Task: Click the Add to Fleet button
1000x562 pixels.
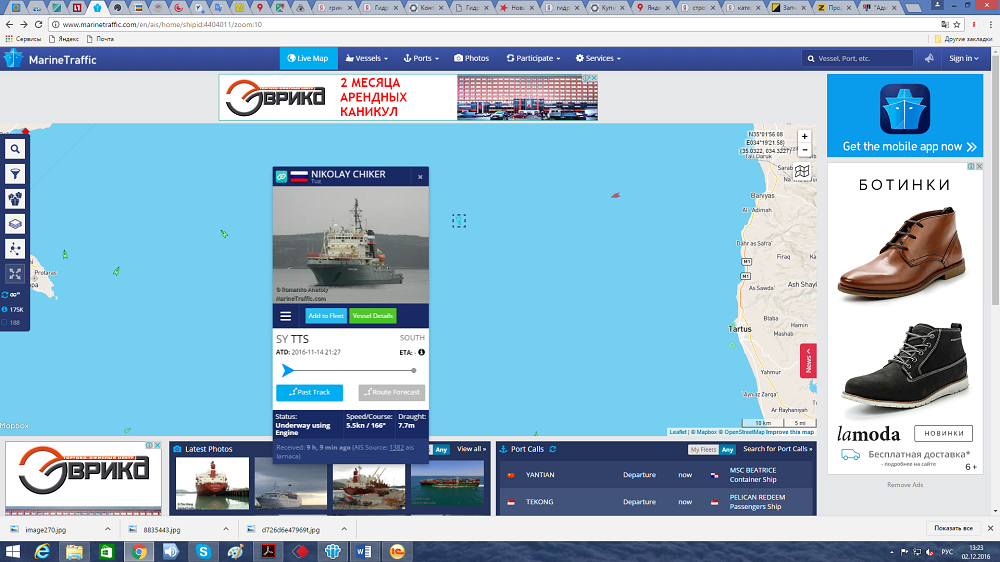Action: [326, 316]
